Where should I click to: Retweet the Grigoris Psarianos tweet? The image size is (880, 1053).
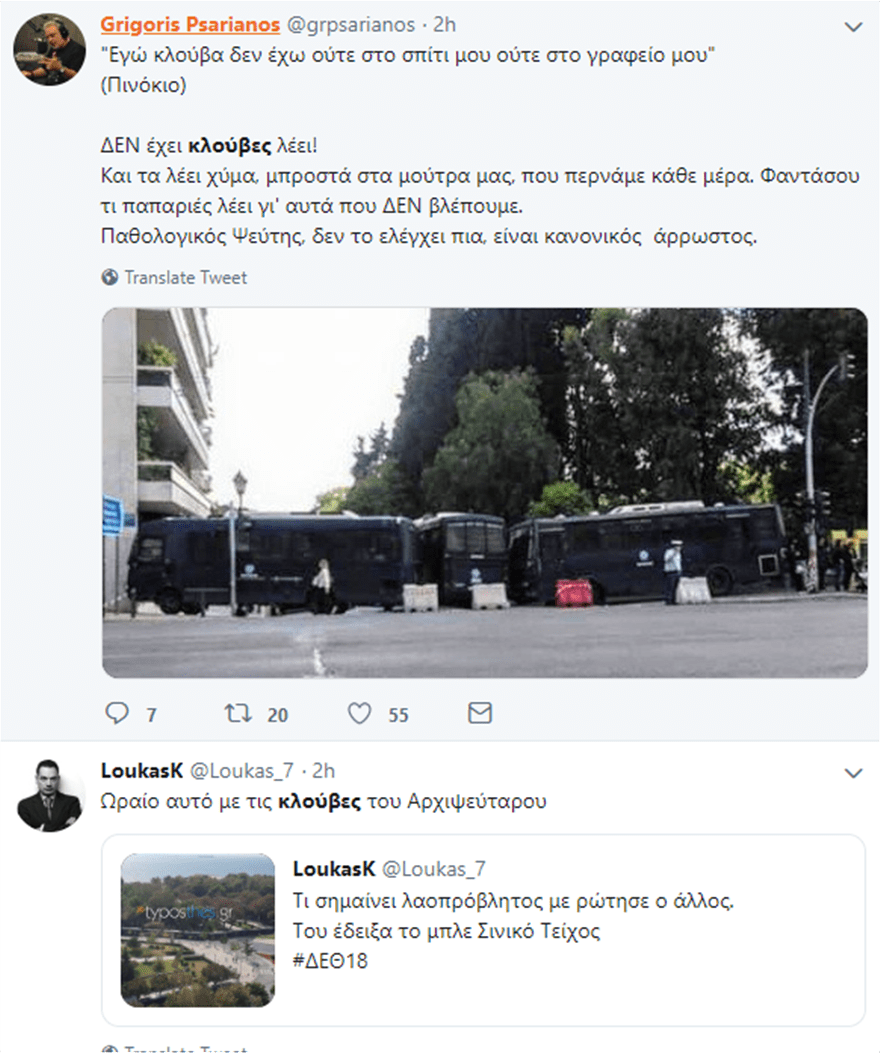(x=237, y=713)
